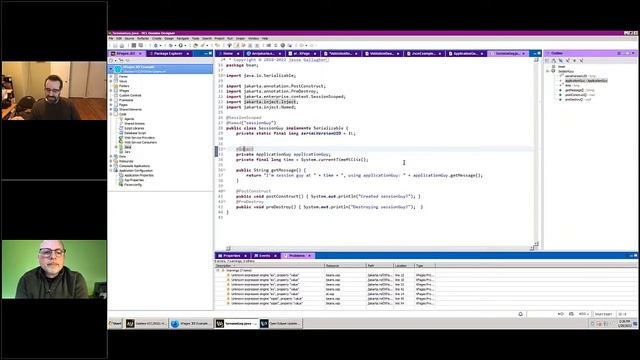Switch to the JsonExample editor tab
Screen dimensions: 640x360
pyautogui.click(x=423, y=53)
